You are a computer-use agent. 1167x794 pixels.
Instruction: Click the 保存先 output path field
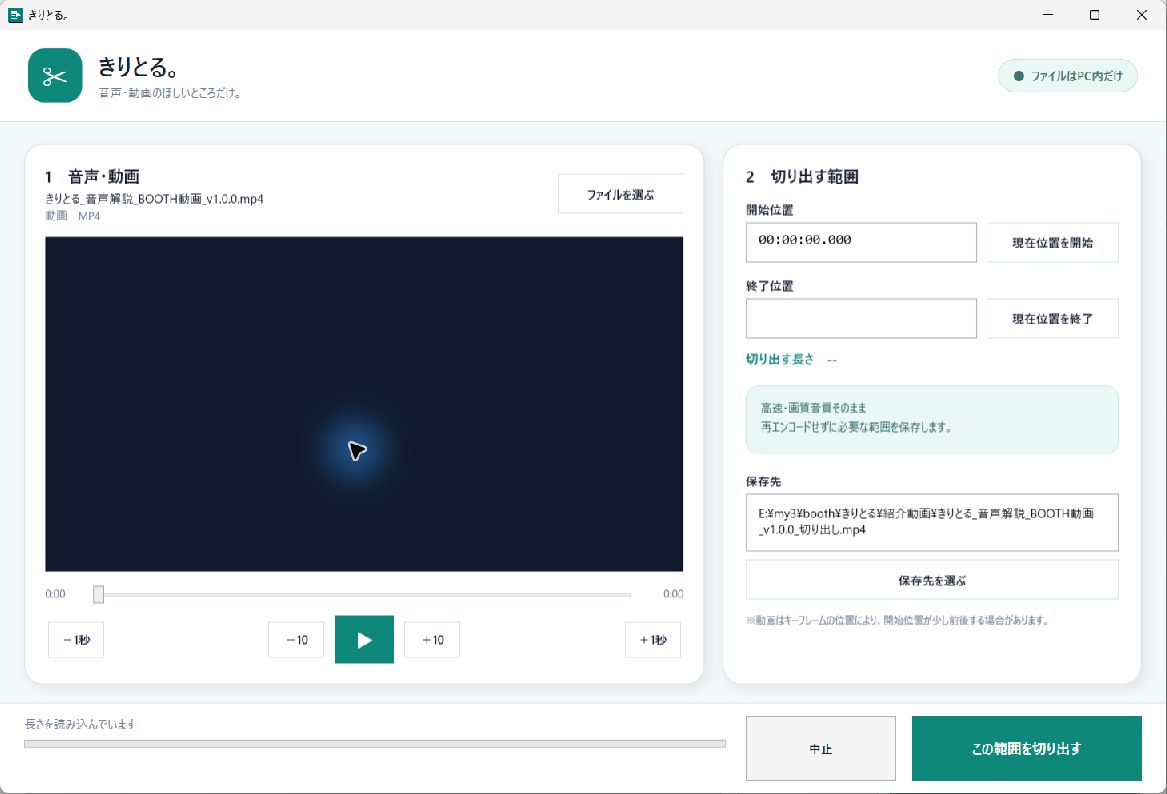click(932, 522)
